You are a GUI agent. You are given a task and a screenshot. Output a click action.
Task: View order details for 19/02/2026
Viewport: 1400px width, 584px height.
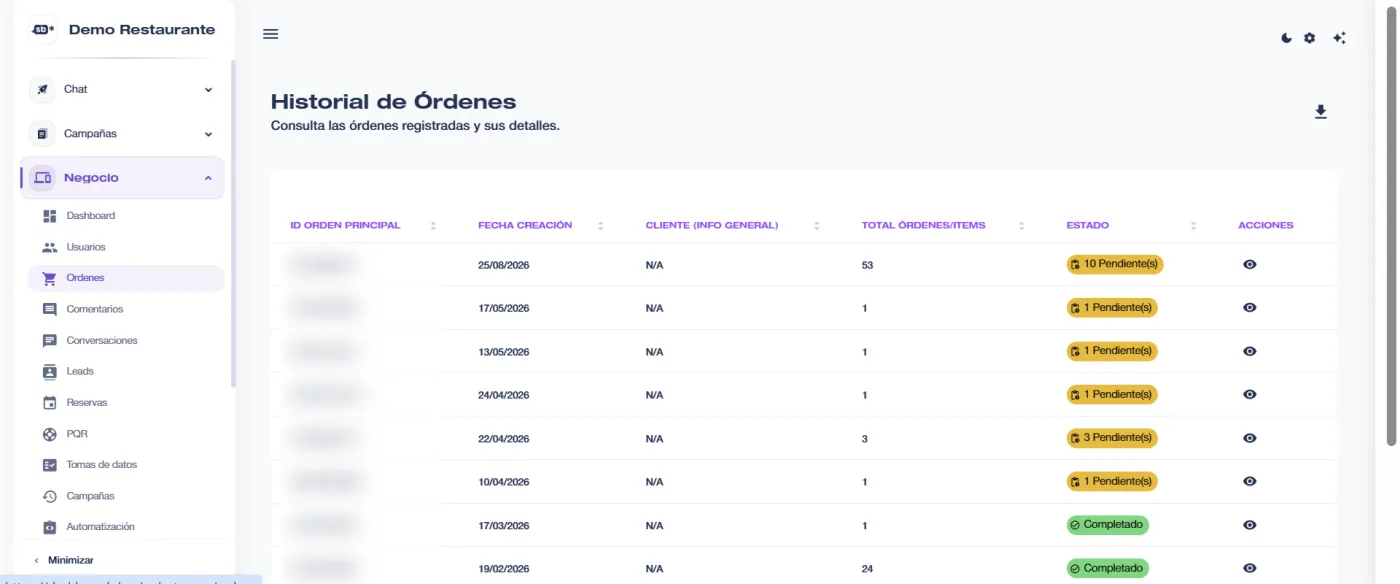[1249, 568]
